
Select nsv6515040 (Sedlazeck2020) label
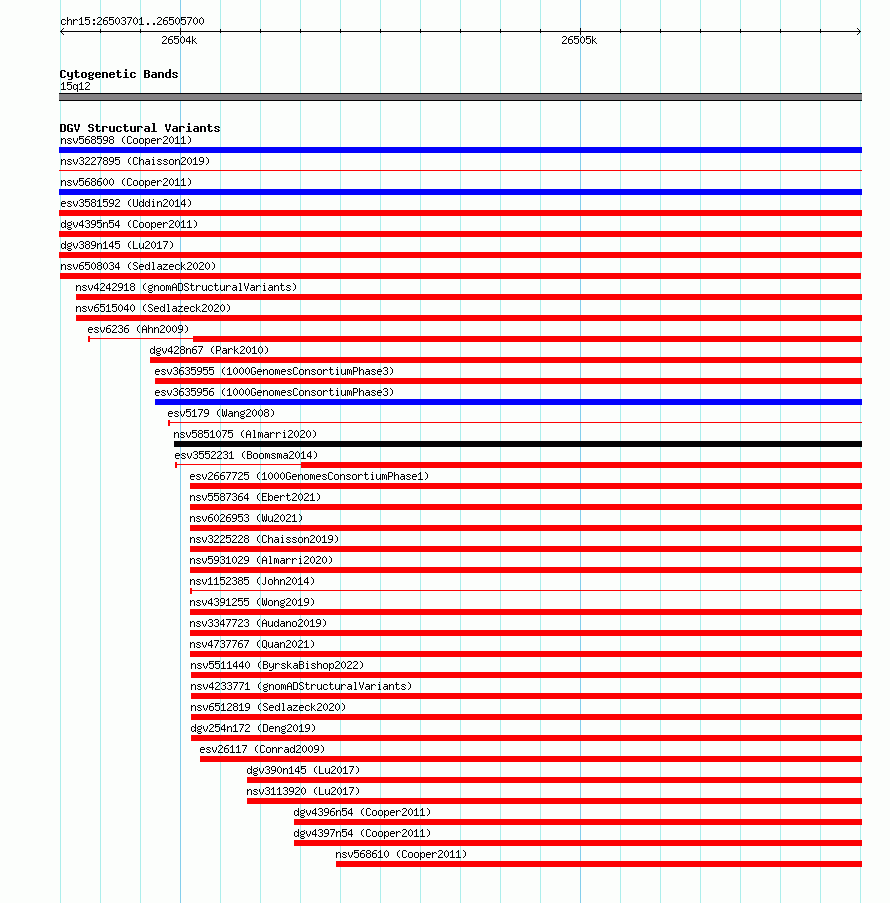click(x=153, y=309)
